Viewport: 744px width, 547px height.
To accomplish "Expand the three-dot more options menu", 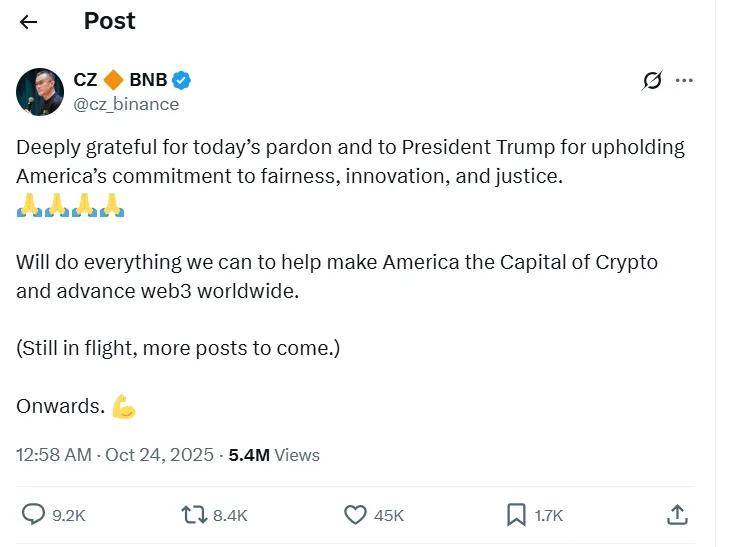I will 684,81.
